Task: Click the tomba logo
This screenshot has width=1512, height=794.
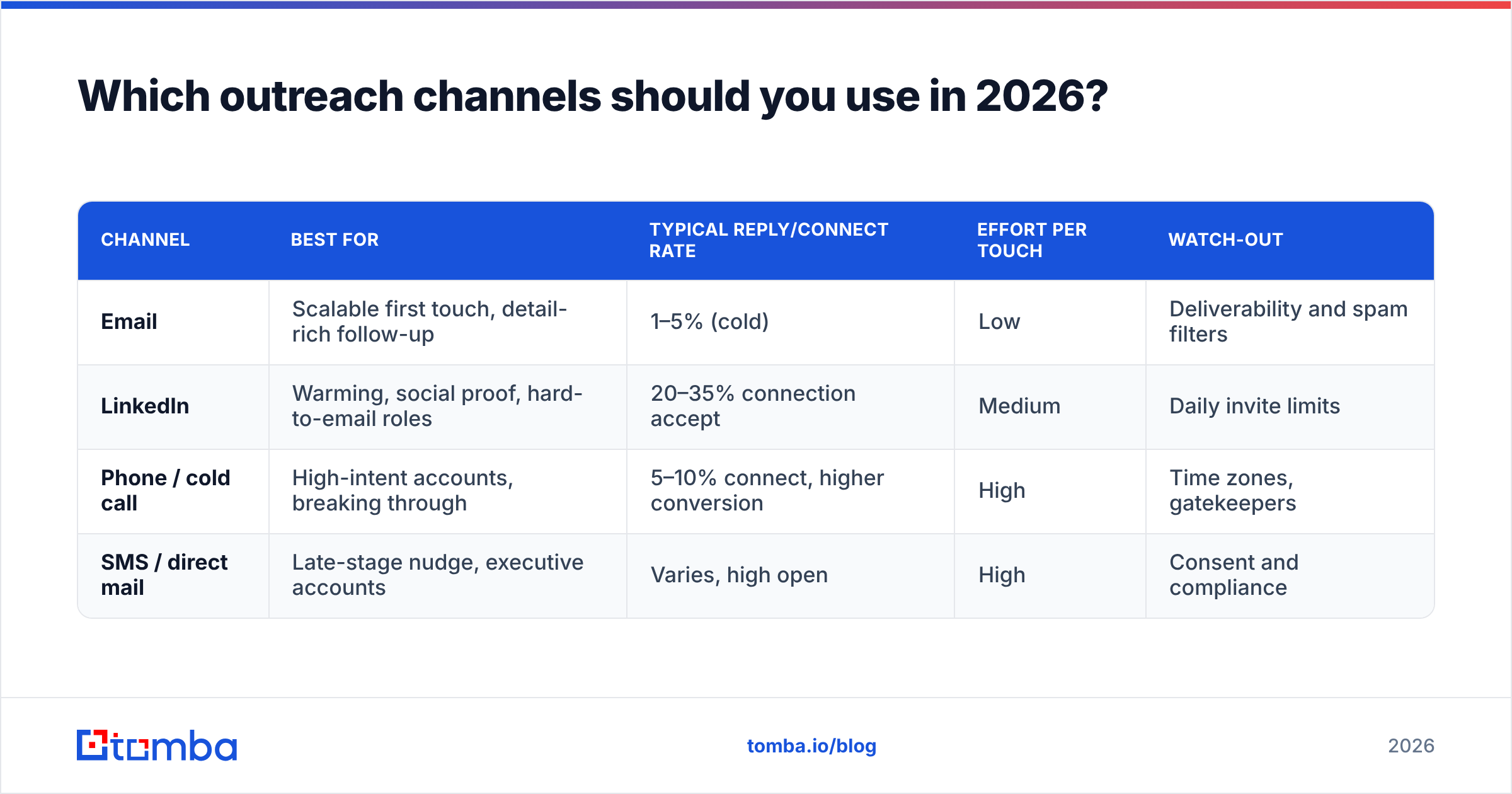Action: 156,745
